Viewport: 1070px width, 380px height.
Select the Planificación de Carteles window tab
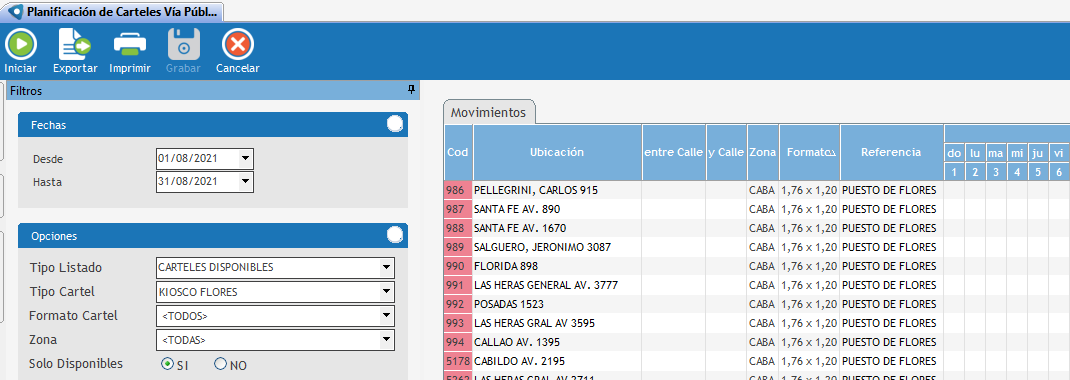tap(113, 12)
